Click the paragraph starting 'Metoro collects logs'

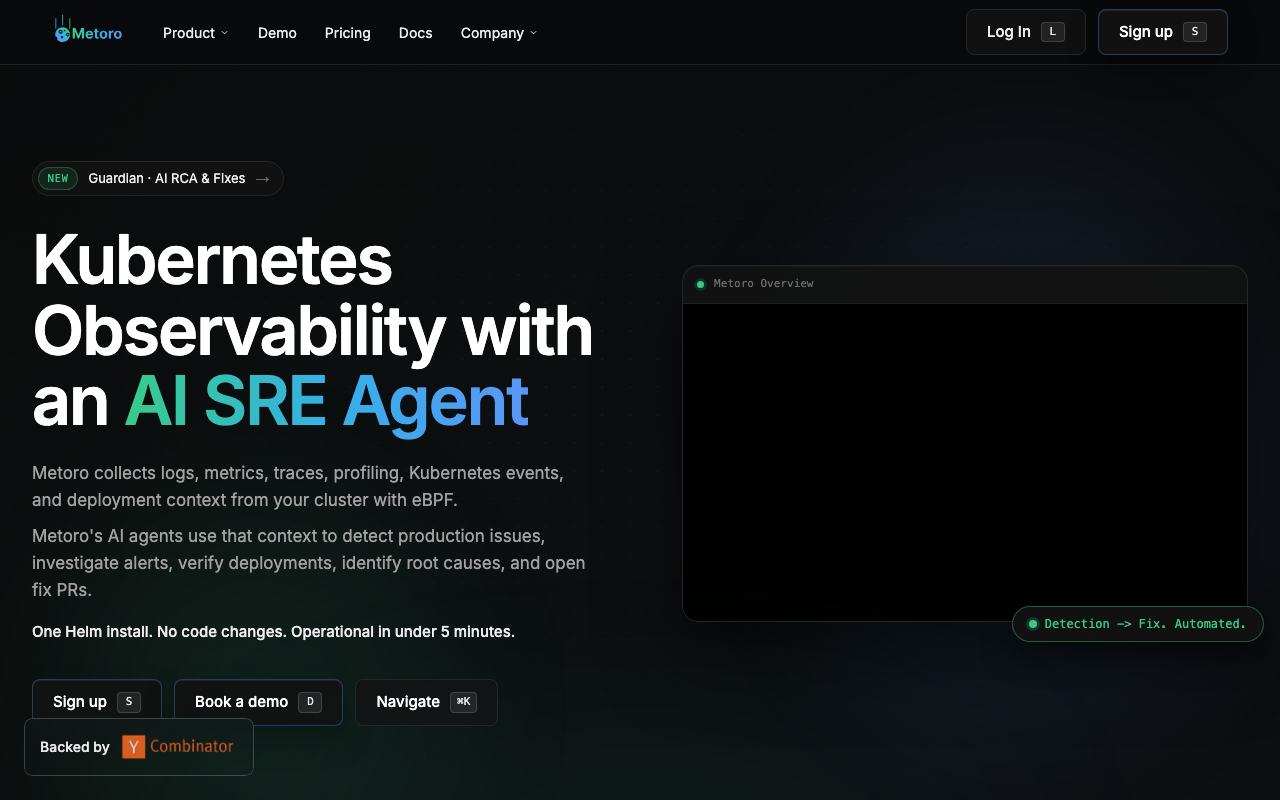pos(298,486)
